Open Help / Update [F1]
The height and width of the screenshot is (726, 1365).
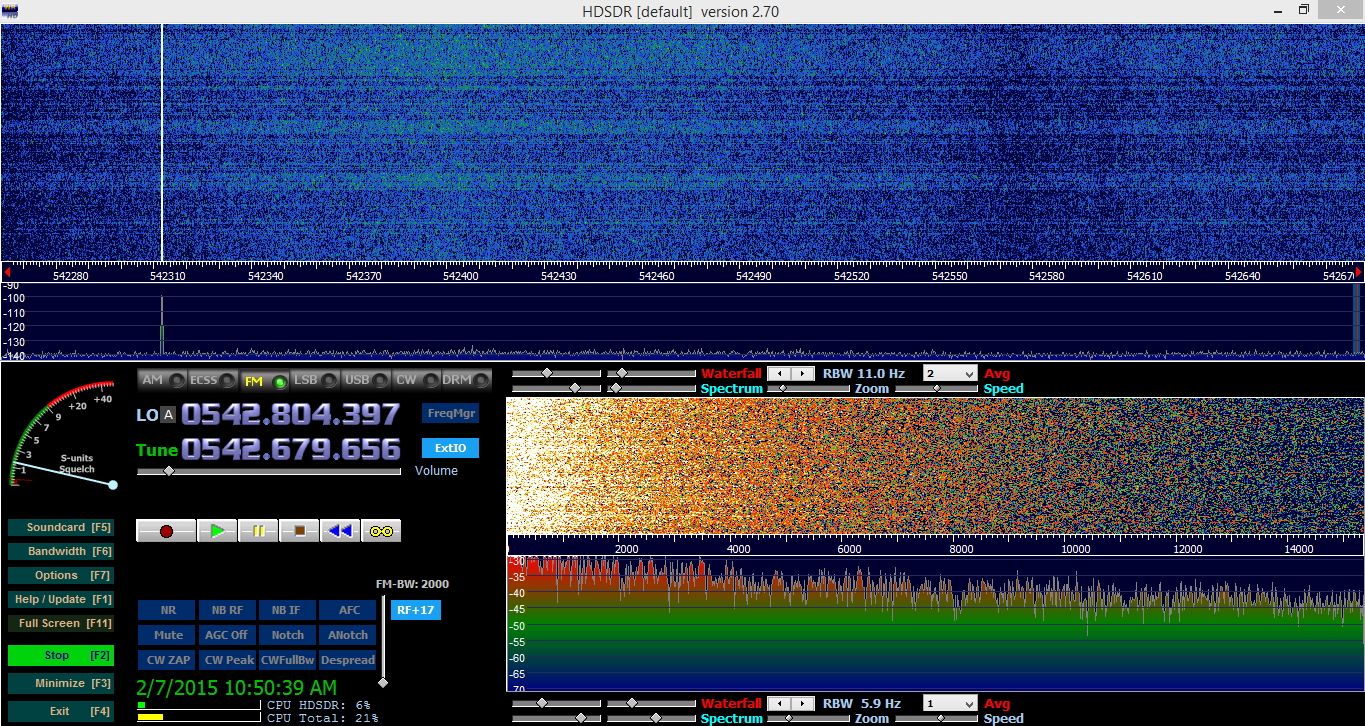60,599
